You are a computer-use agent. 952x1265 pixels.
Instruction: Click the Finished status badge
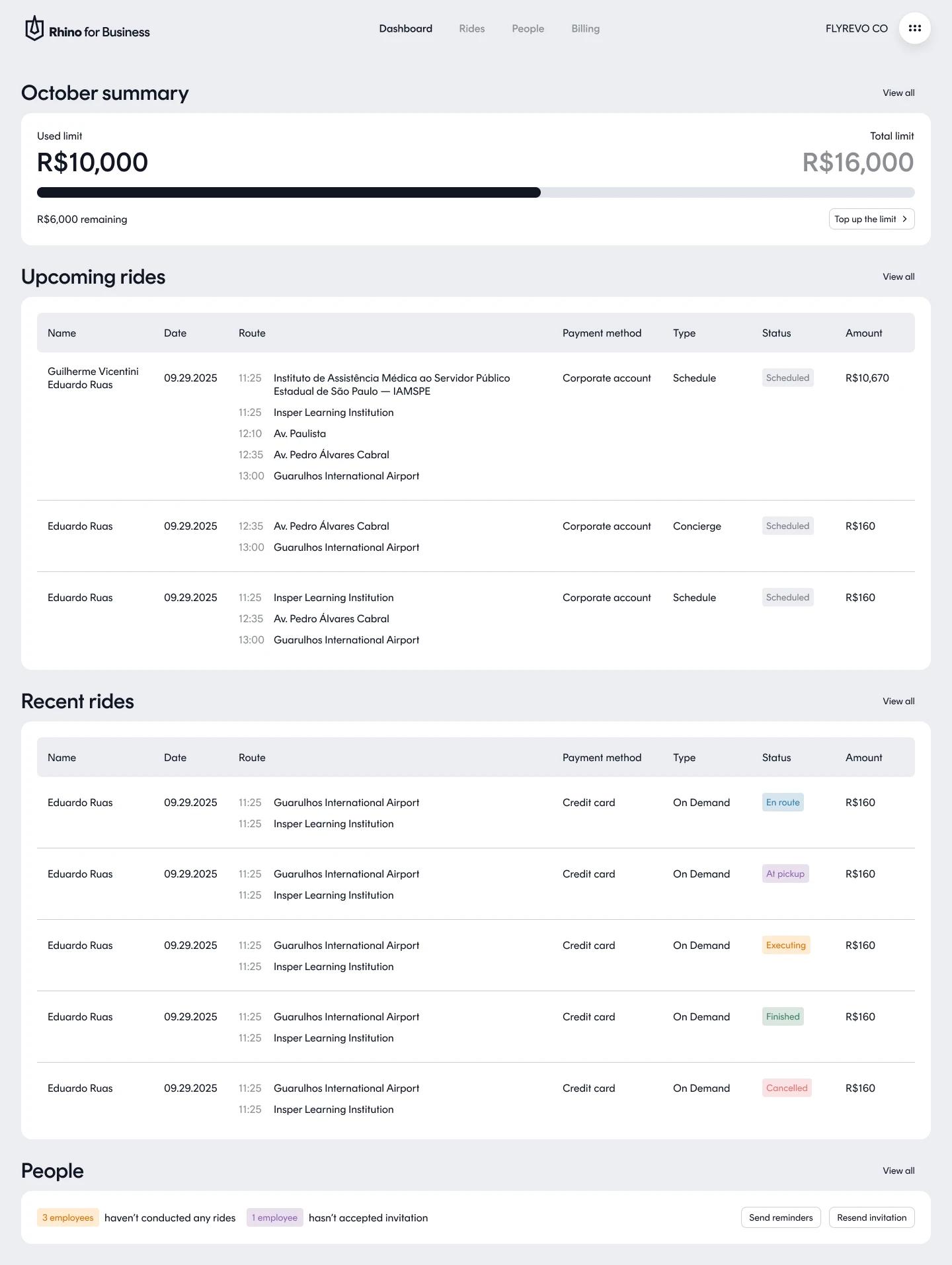coord(783,1016)
